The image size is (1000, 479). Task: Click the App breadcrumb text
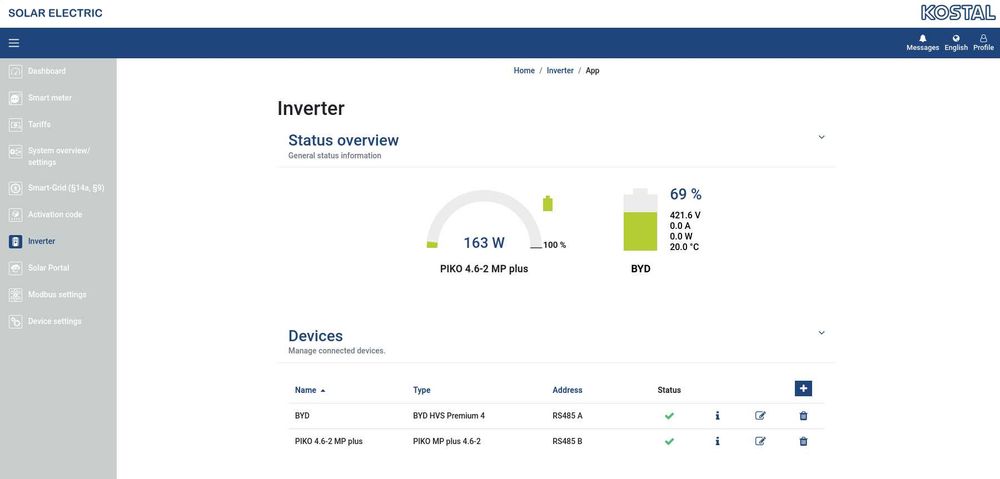592,71
